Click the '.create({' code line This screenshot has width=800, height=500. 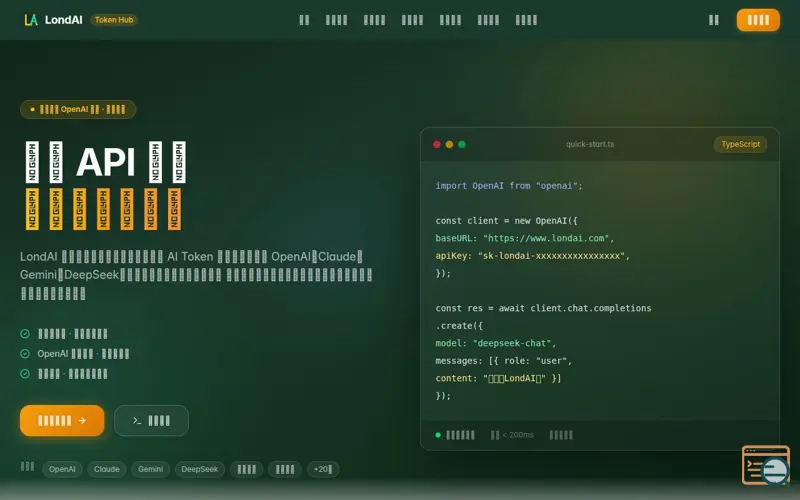(x=459, y=326)
